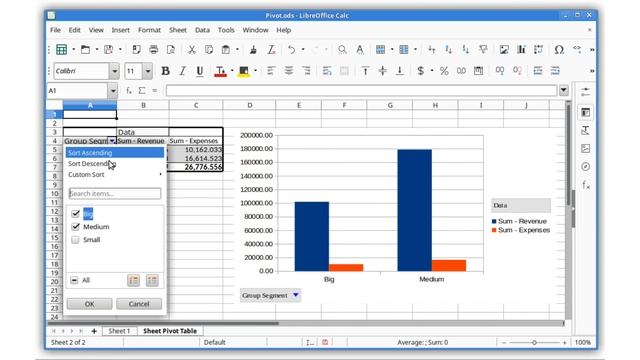The height and width of the screenshot is (360, 640).
Task: Click the formula input line
Action: [362, 90]
